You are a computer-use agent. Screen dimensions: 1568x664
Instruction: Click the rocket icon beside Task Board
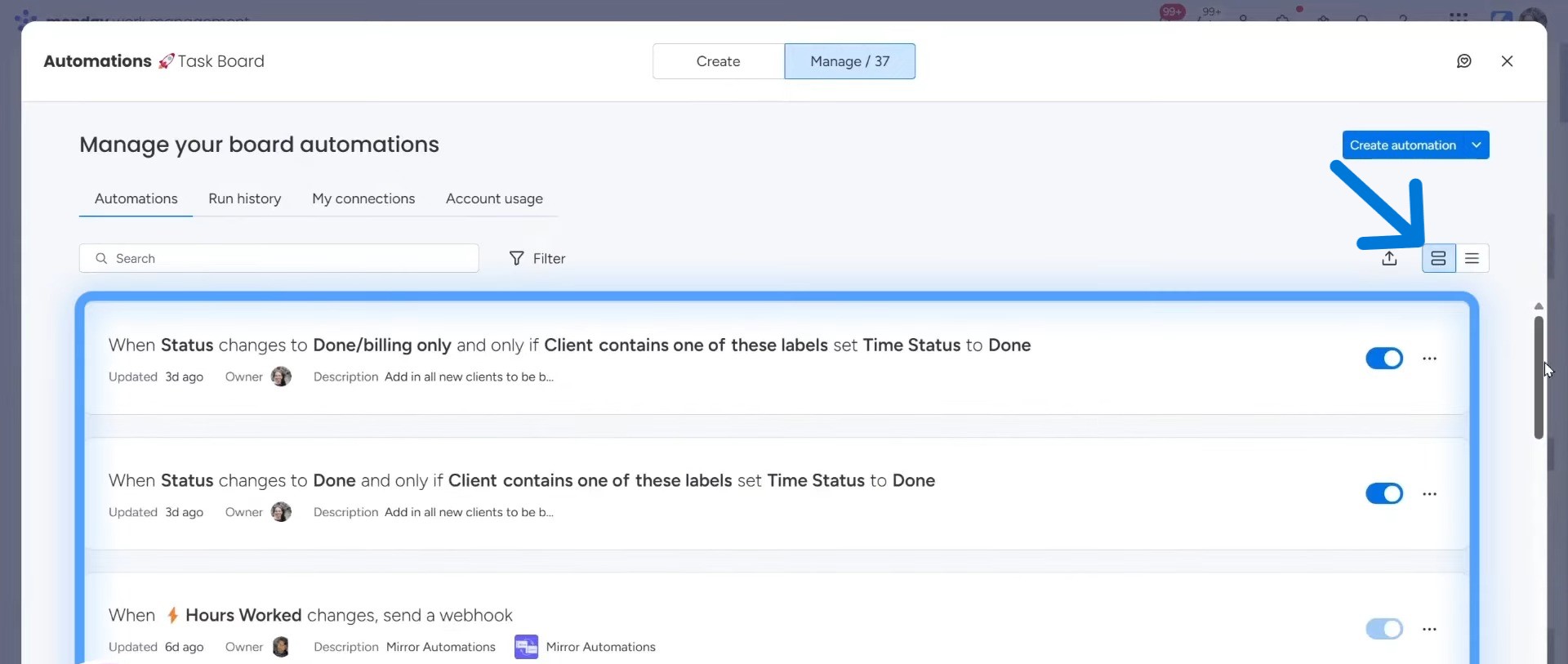tap(166, 61)
